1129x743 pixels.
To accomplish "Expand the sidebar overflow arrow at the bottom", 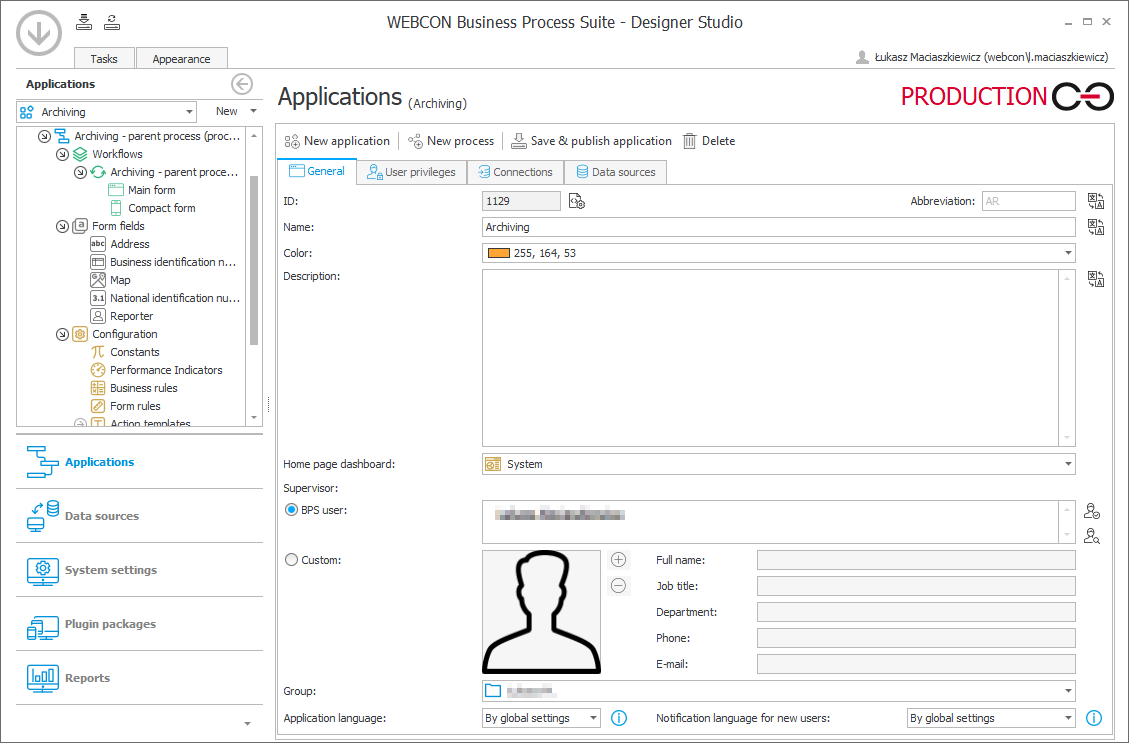I will 247,724.
